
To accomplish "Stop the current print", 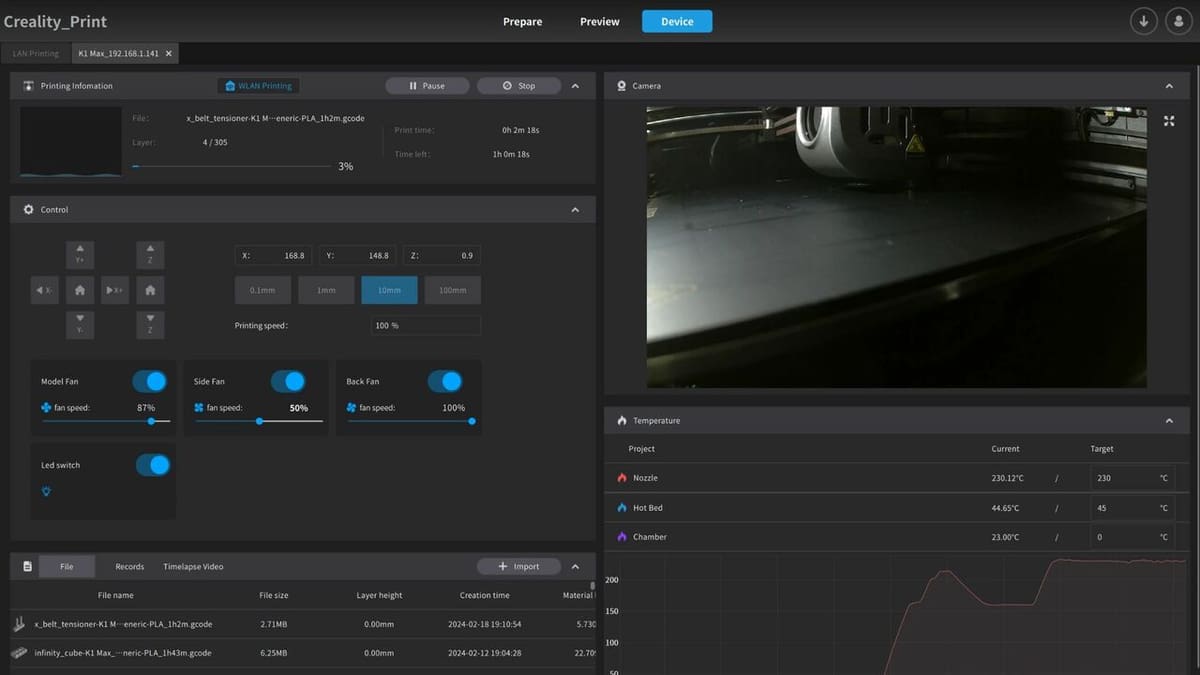I will tap(519, 86).
